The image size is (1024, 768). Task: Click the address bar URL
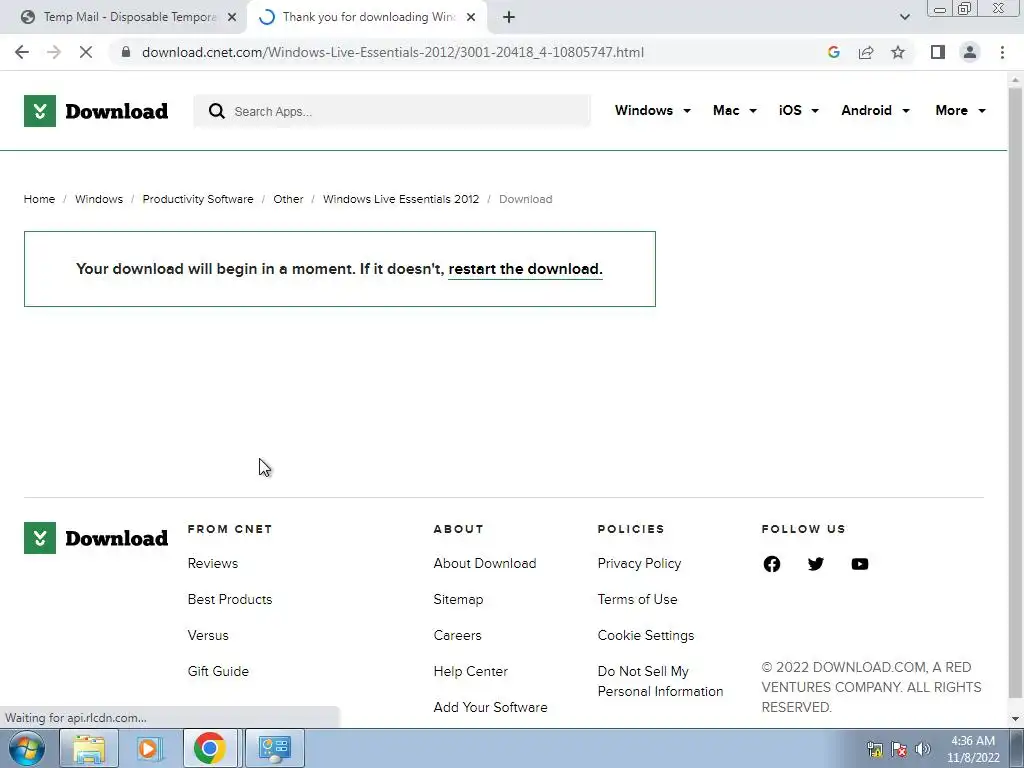point(392,52)
